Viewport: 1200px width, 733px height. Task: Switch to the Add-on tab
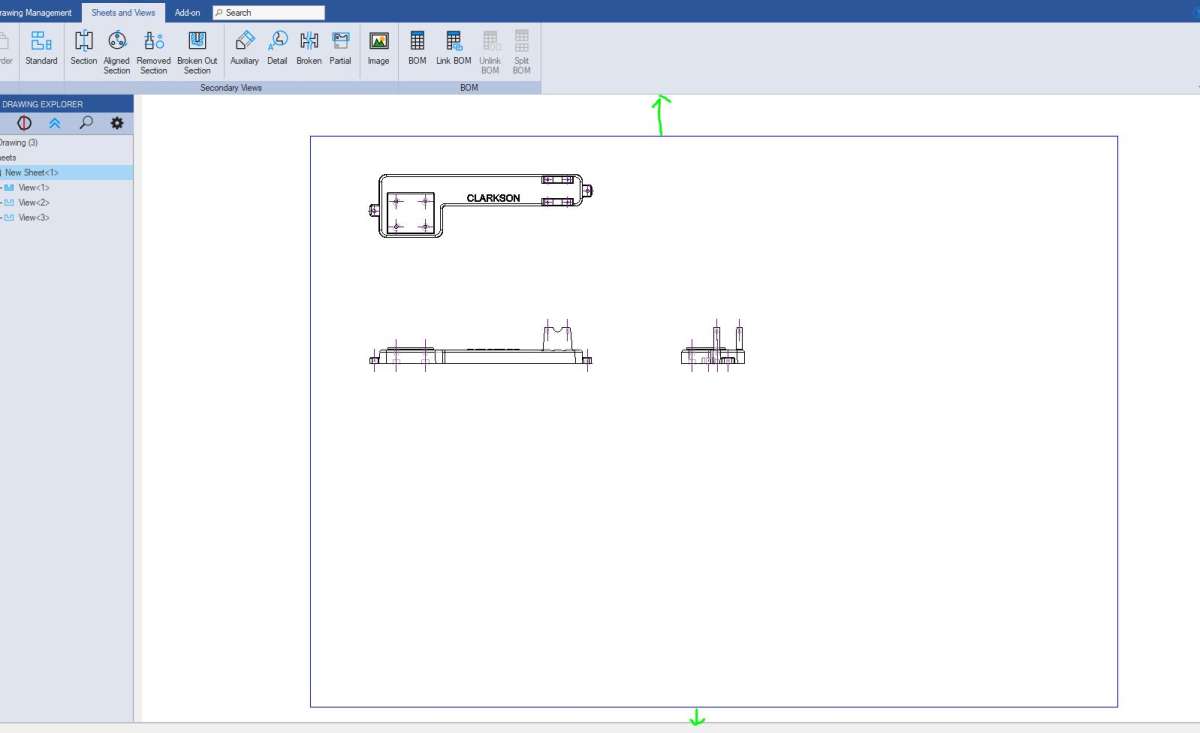(x=188, y=13)
